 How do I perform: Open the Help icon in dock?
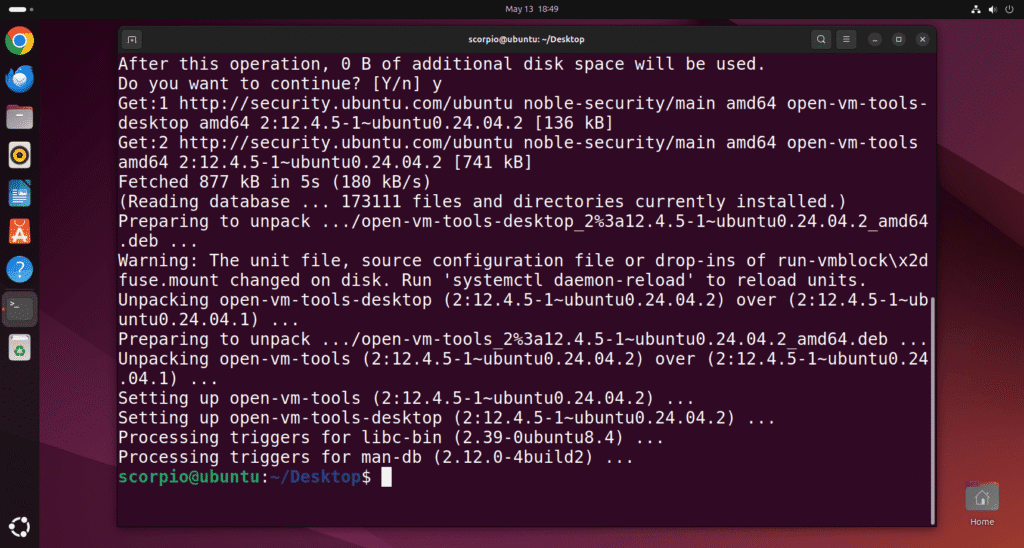tap(20, 269)
